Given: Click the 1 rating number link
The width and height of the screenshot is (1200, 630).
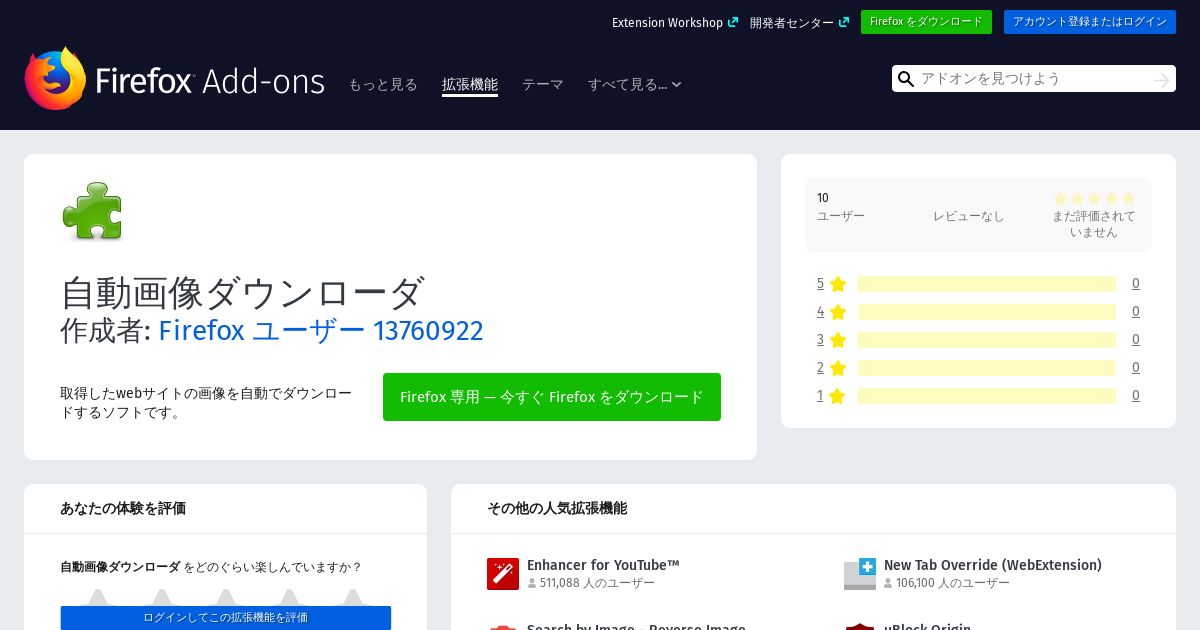Looking at the screenshot, I should (x=820, y=396).
